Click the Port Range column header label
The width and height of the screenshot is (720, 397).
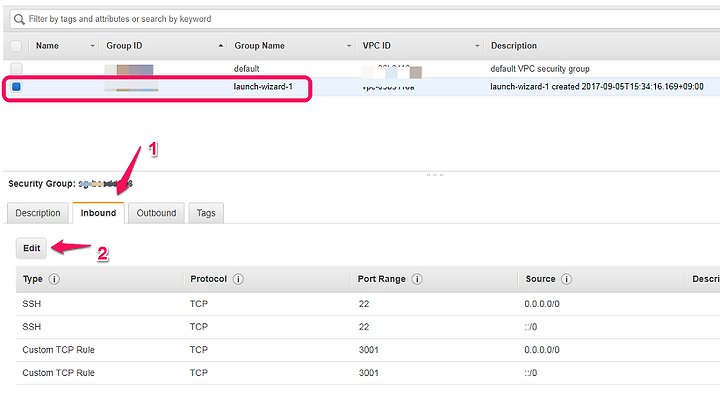pos(382,279)
